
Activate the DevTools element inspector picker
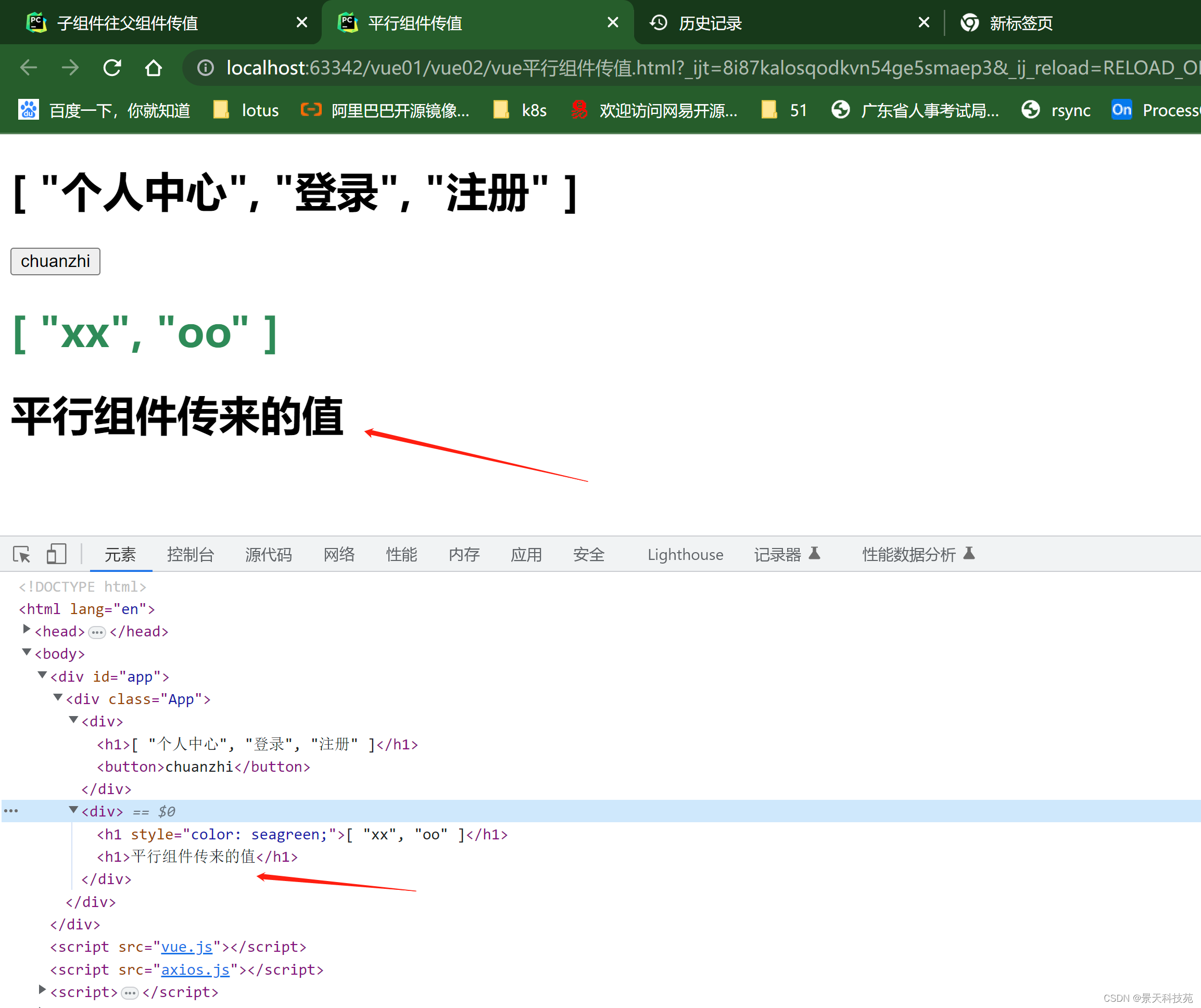click(x=22, y=554)
